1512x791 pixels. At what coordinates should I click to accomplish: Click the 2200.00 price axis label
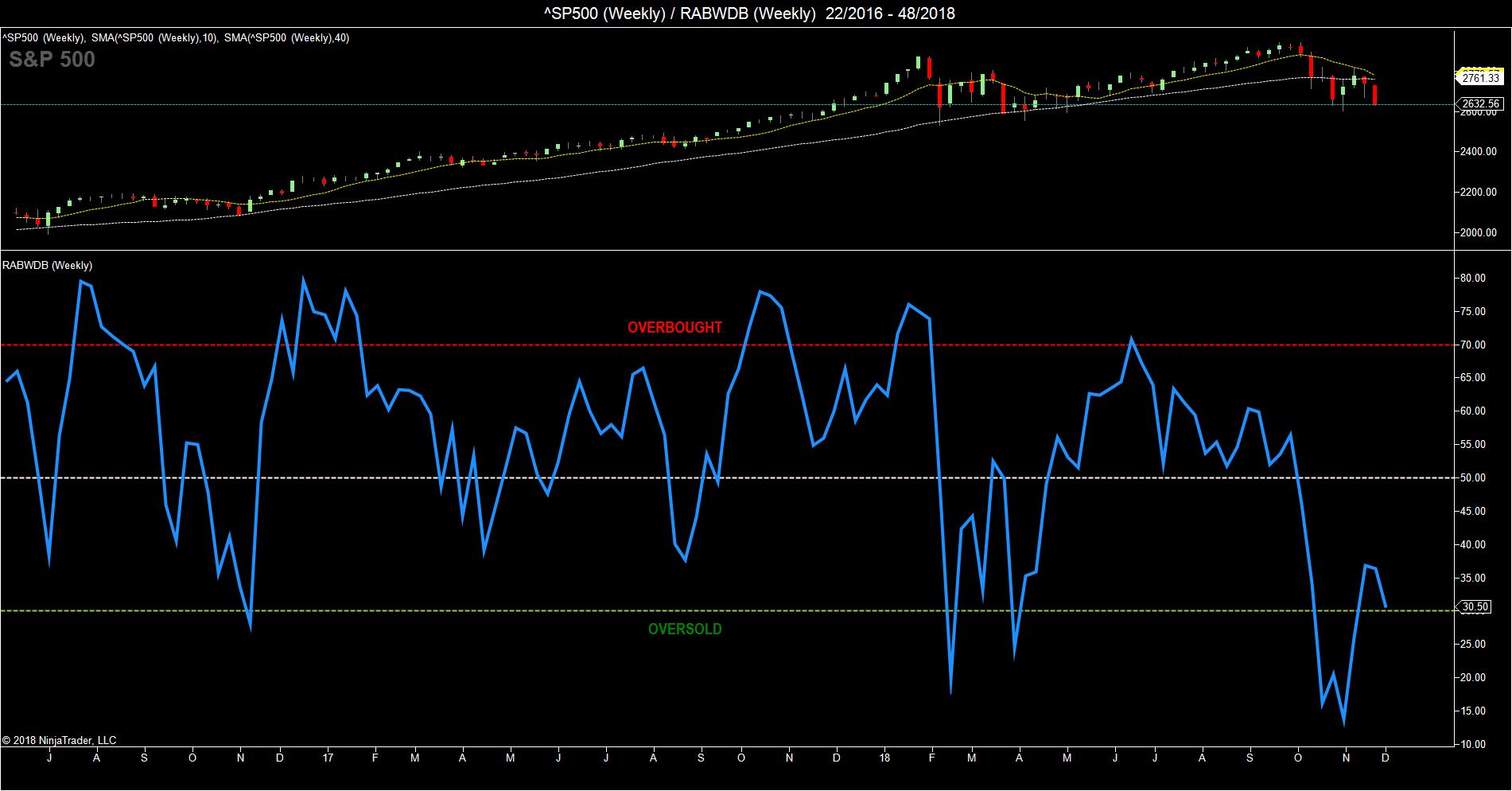[x=1479, y=193]
